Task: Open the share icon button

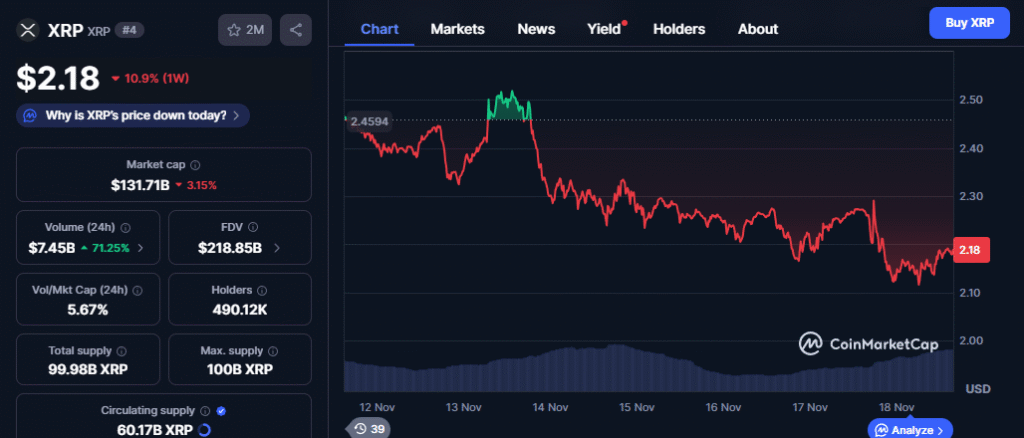Action: [x=296, y=30]
